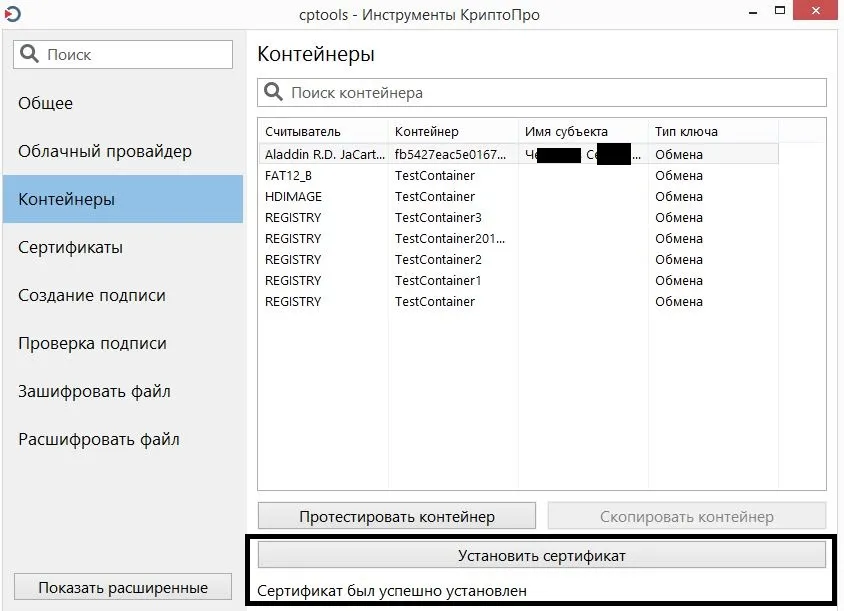Select the TestContainer2 row
The height and width of the screenshot is (611, 844).
coord(518,259)
